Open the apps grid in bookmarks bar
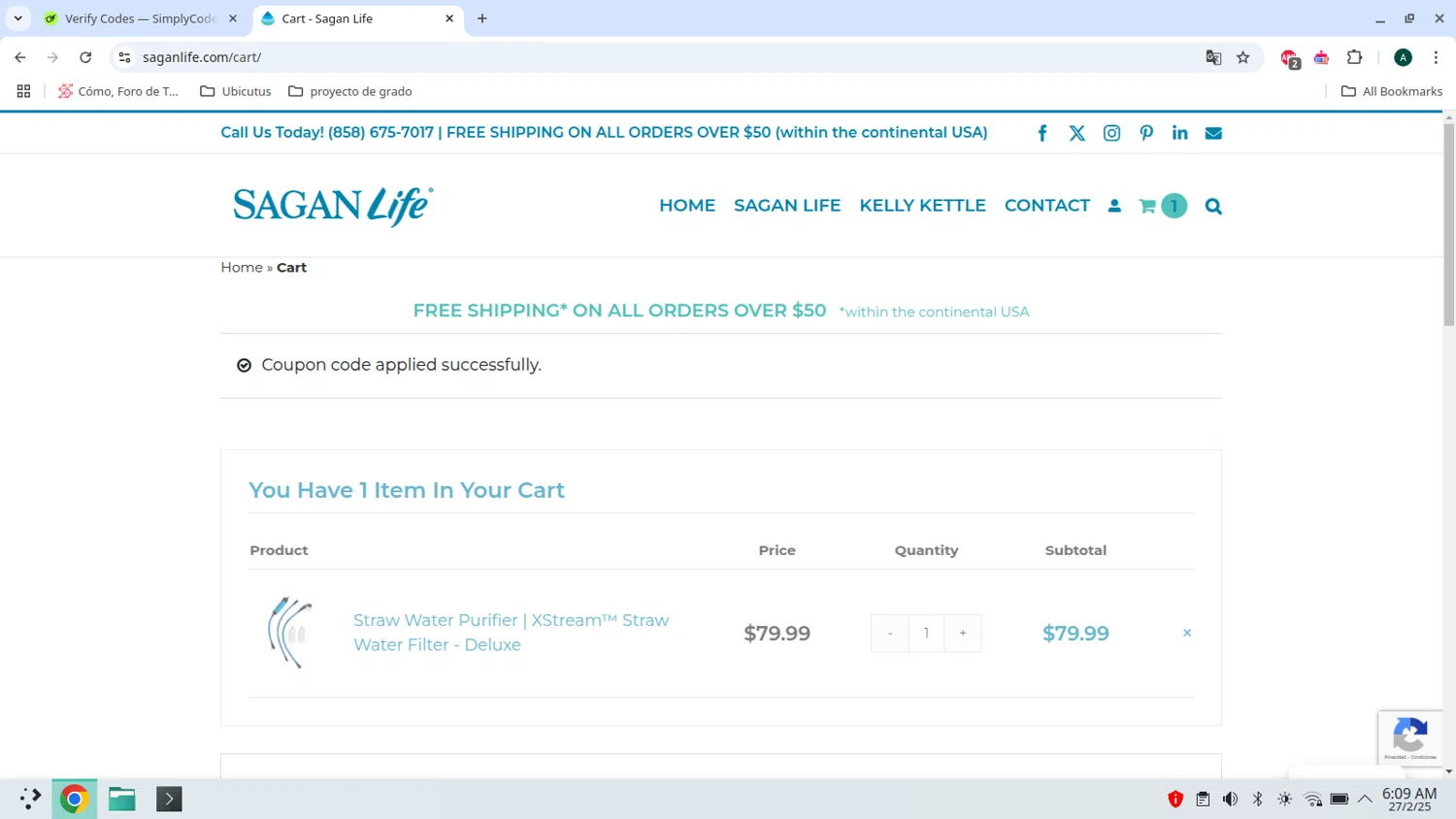 [x=23, y=91]
